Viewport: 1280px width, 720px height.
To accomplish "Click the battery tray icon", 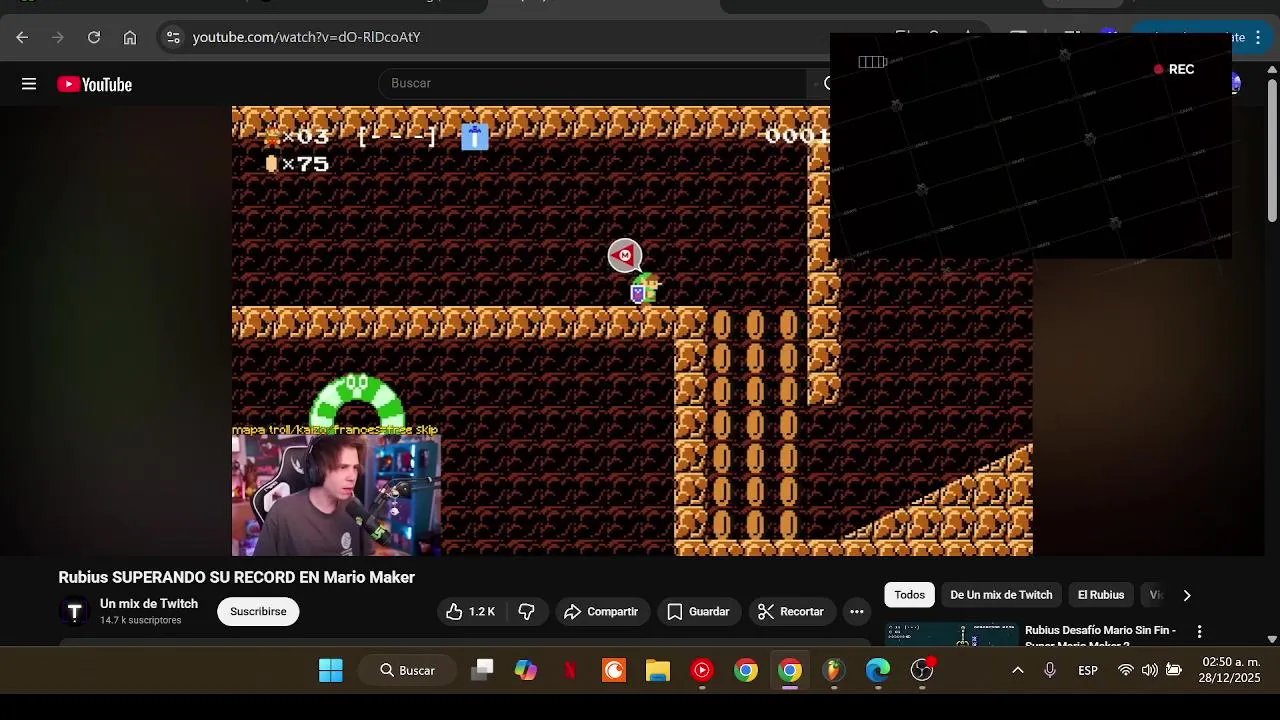I will (x=1174, y=670).
